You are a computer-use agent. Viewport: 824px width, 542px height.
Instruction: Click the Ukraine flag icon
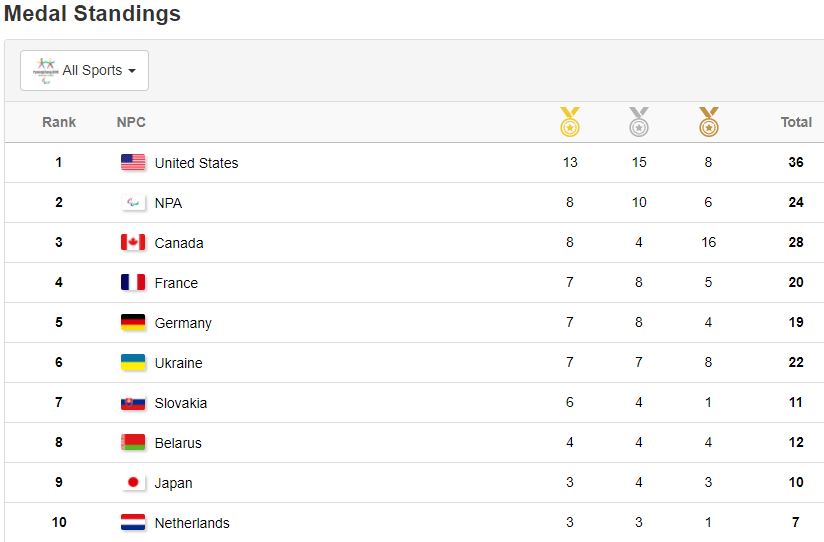[x=133, y=363]
